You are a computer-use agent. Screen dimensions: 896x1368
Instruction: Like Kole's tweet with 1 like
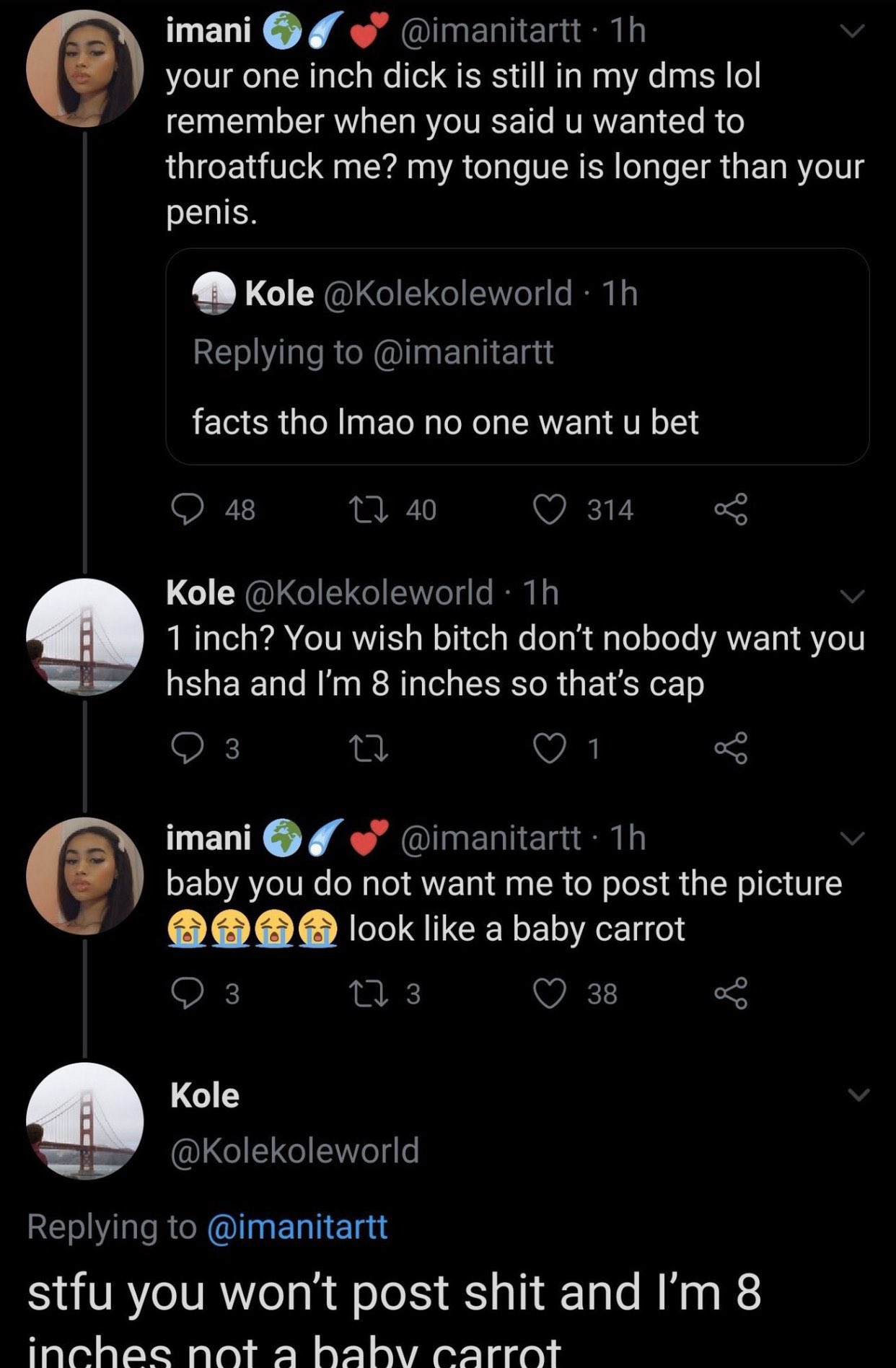pyautogui.click(x=550, y=749)
